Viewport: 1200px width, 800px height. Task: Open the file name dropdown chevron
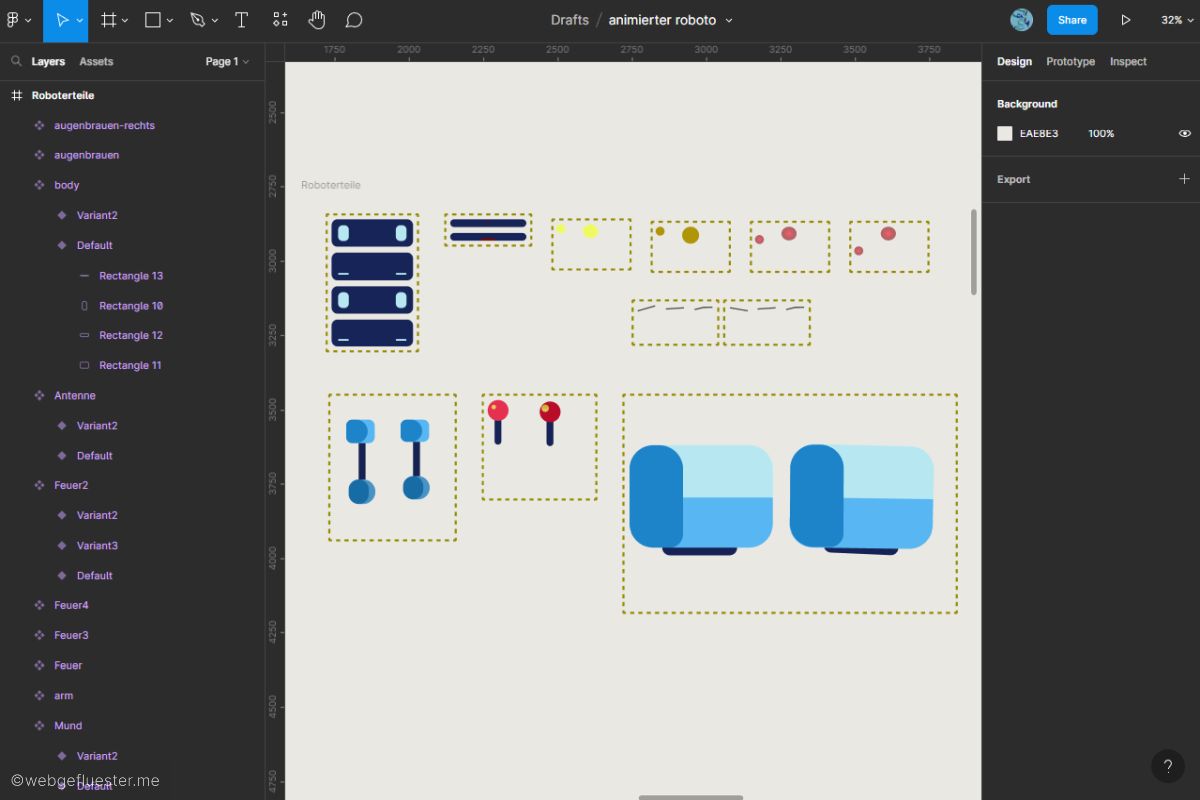coord(729,20)
